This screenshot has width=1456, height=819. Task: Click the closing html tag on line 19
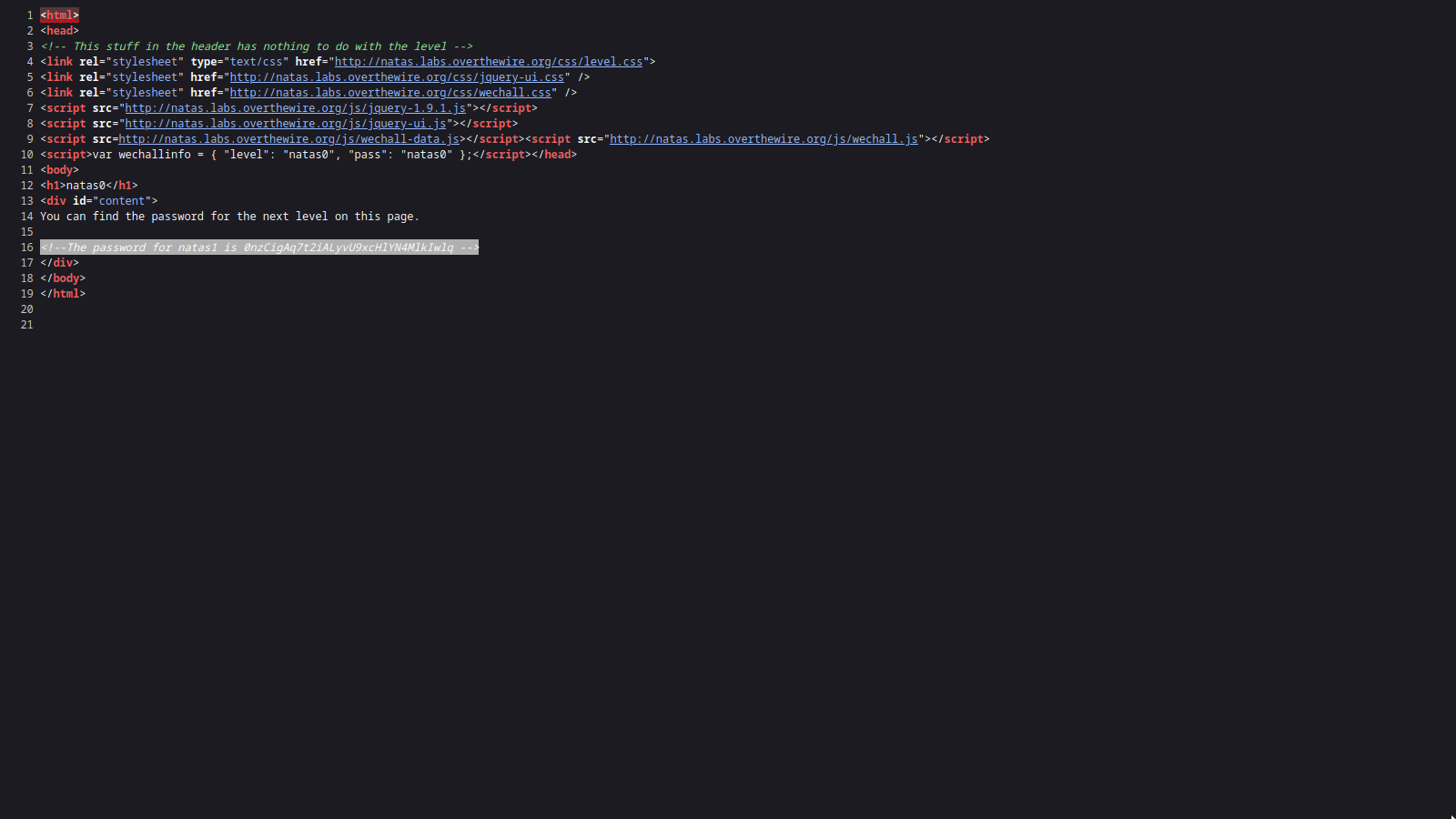pyautogui.click(x=63, y=294)
